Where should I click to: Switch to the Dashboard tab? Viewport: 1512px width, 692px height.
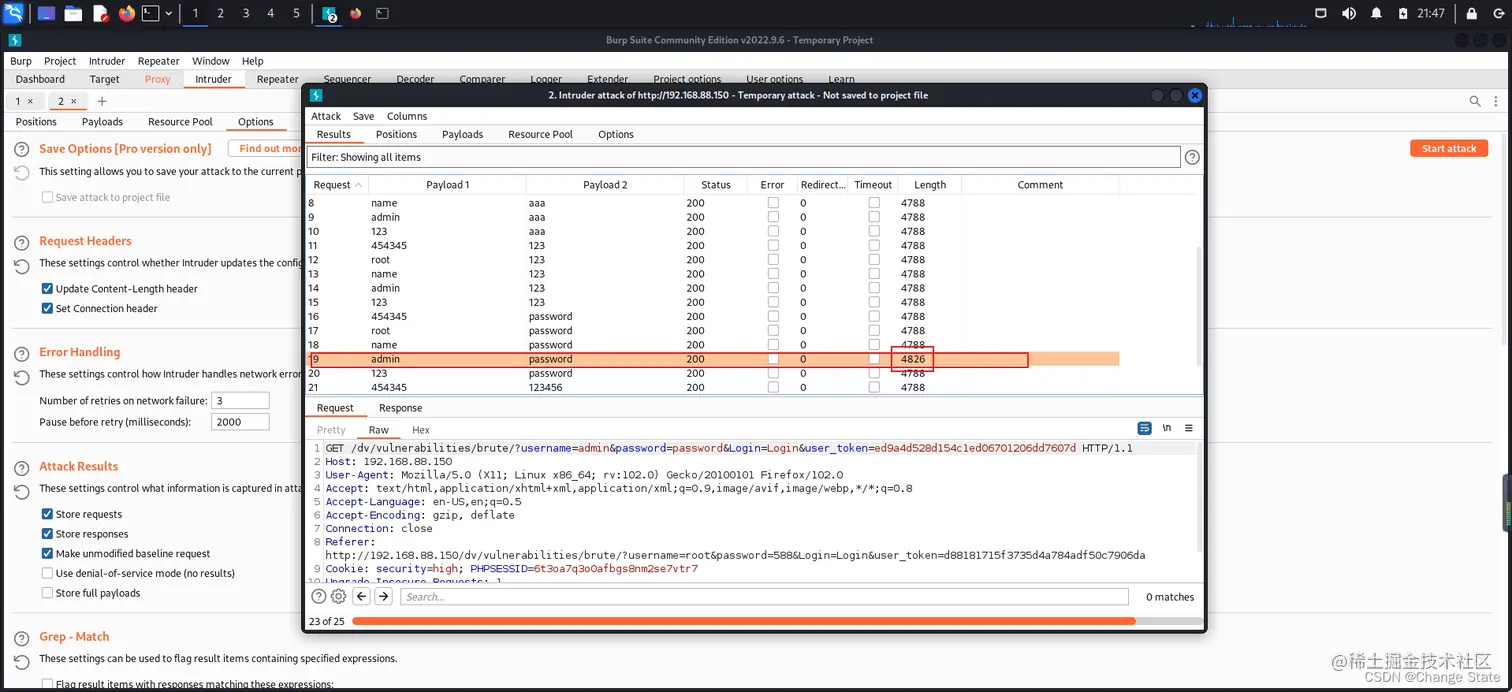(40, 79)
